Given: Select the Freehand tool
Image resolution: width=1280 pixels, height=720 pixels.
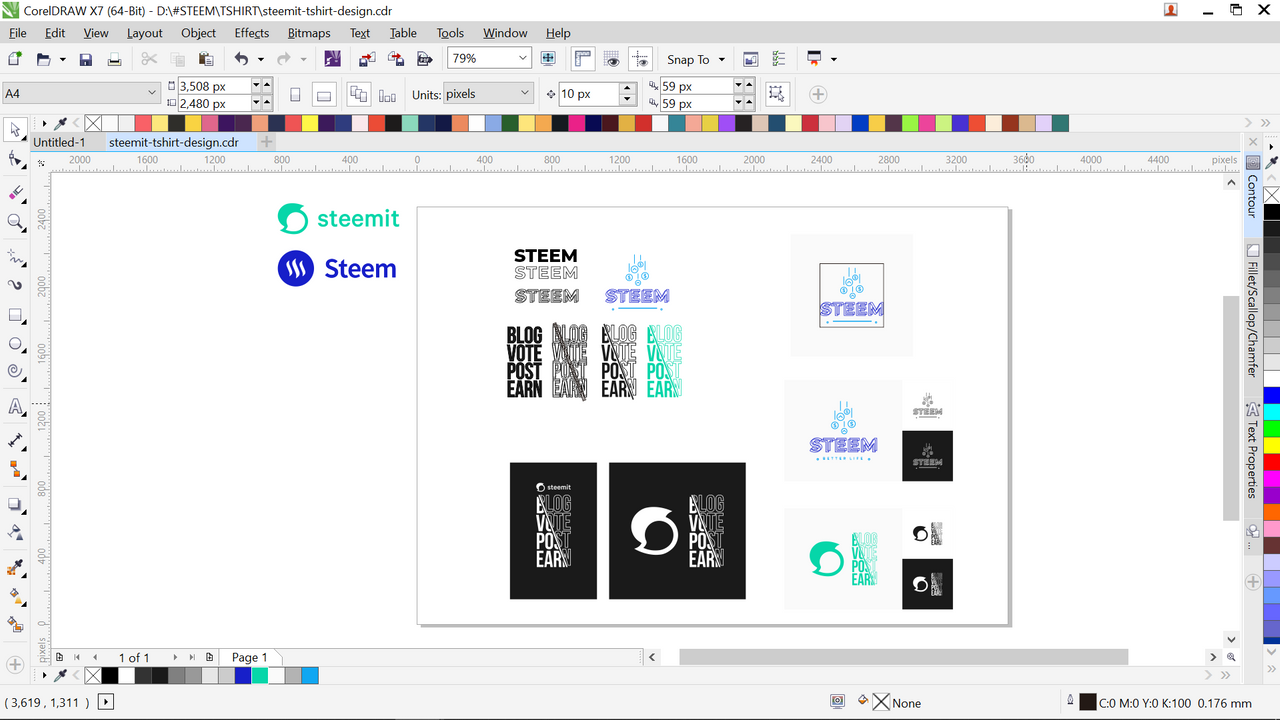Looking at the screenshot, I should tap(15, 256).
